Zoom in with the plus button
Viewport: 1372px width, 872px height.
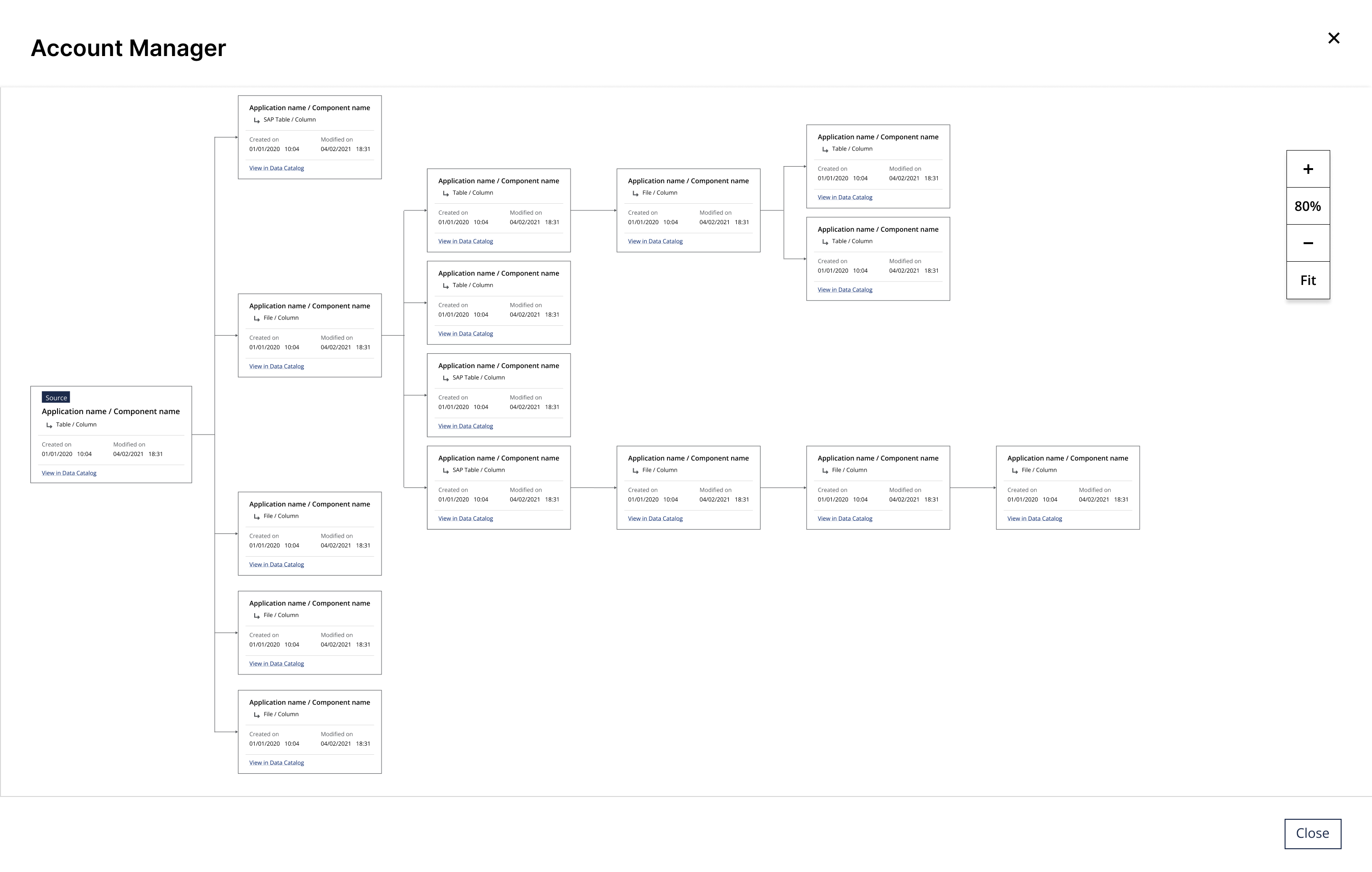[1307, 169]
